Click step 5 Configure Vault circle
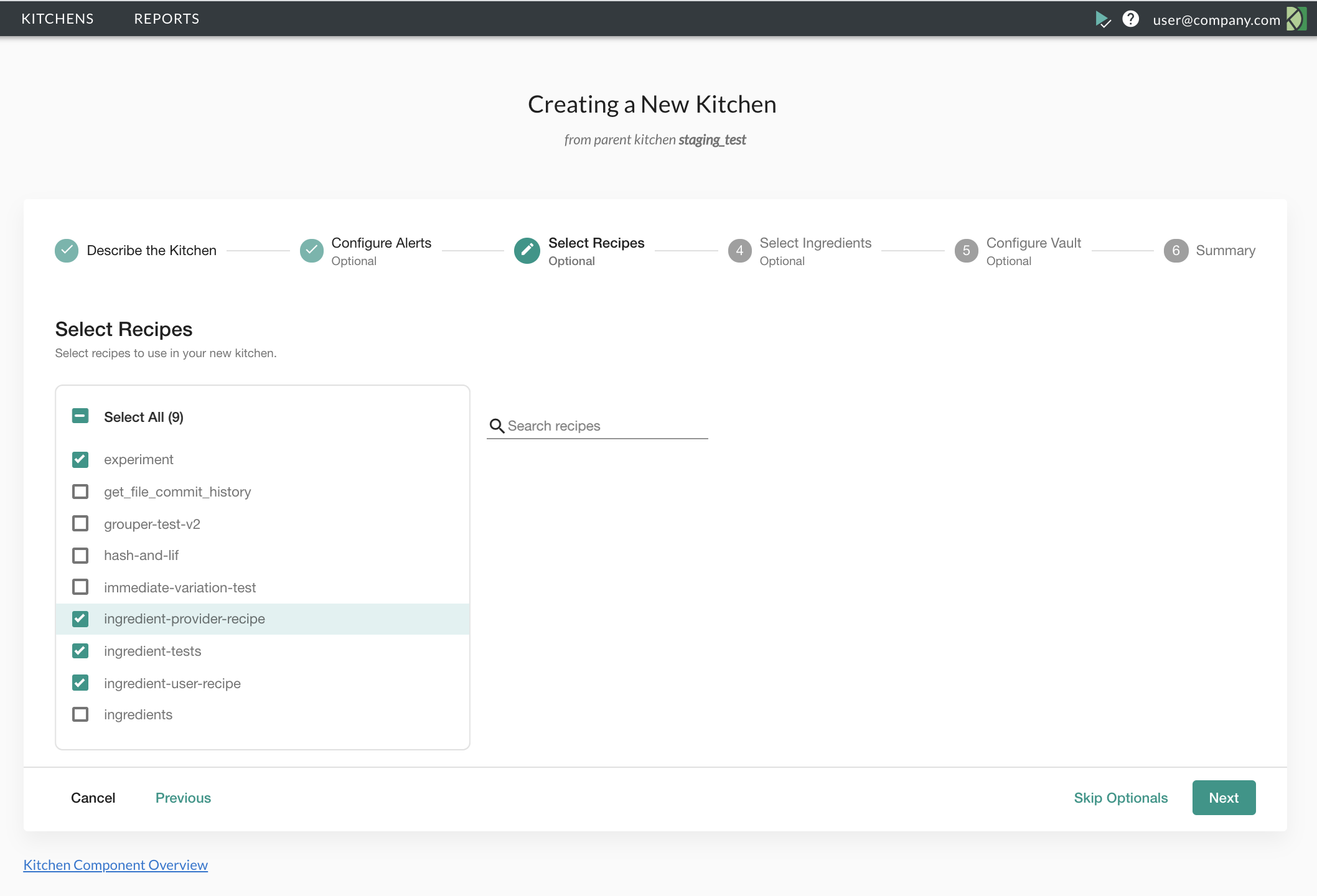 point(966,251)
